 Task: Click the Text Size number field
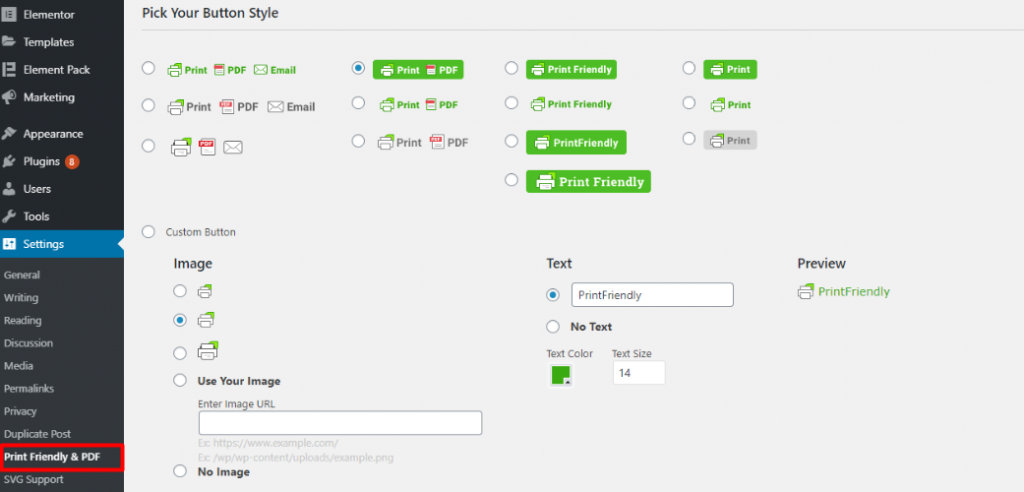tap(638, 373)
